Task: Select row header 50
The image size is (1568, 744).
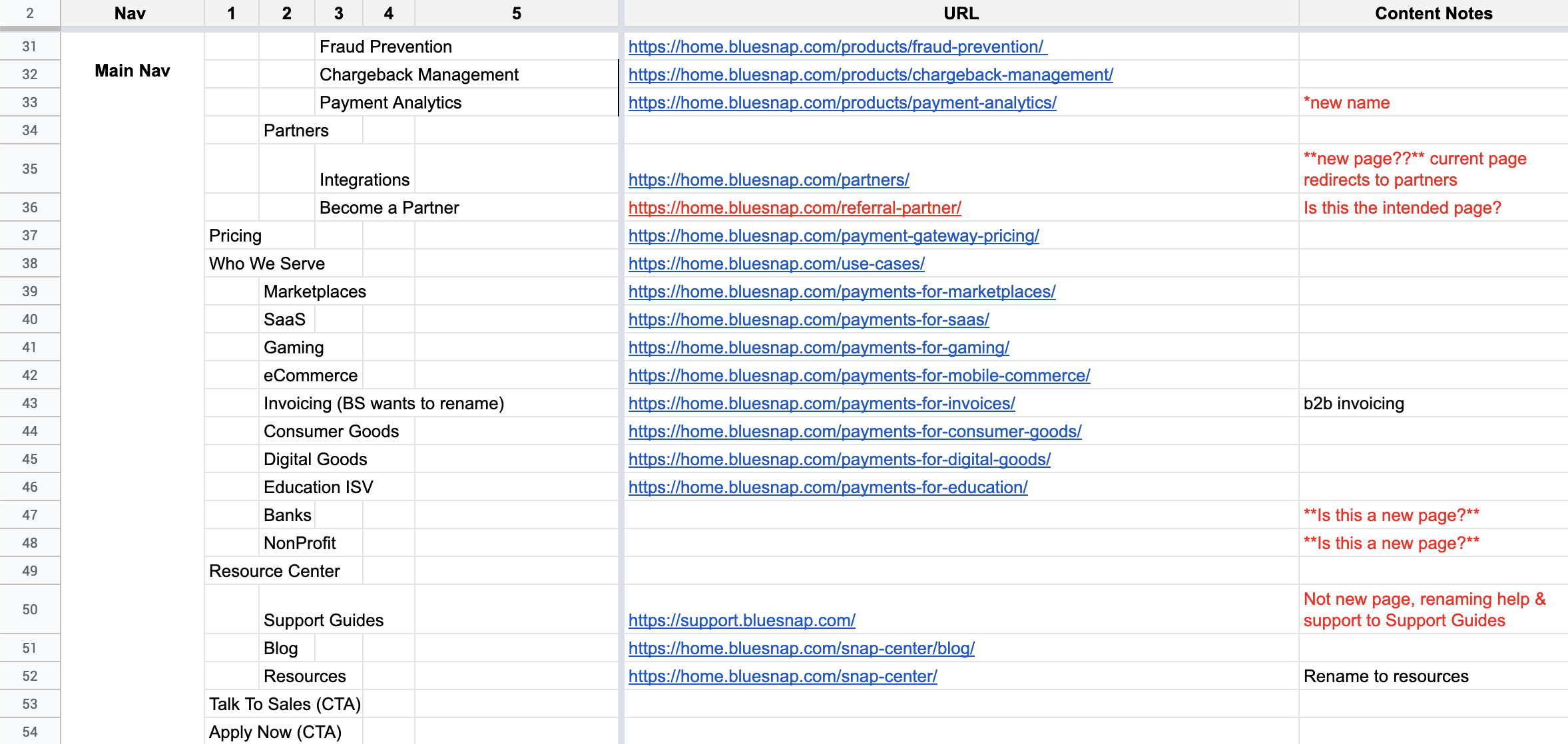Action: coord(30,610)
